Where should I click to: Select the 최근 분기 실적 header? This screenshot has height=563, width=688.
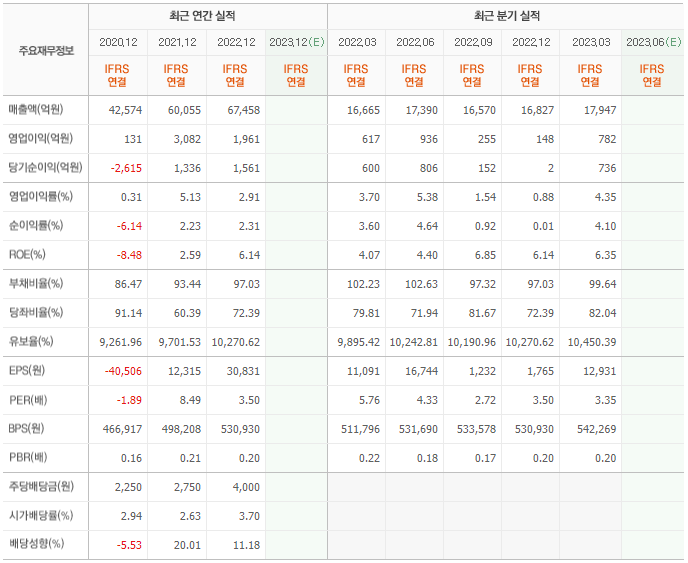point(507,16)
